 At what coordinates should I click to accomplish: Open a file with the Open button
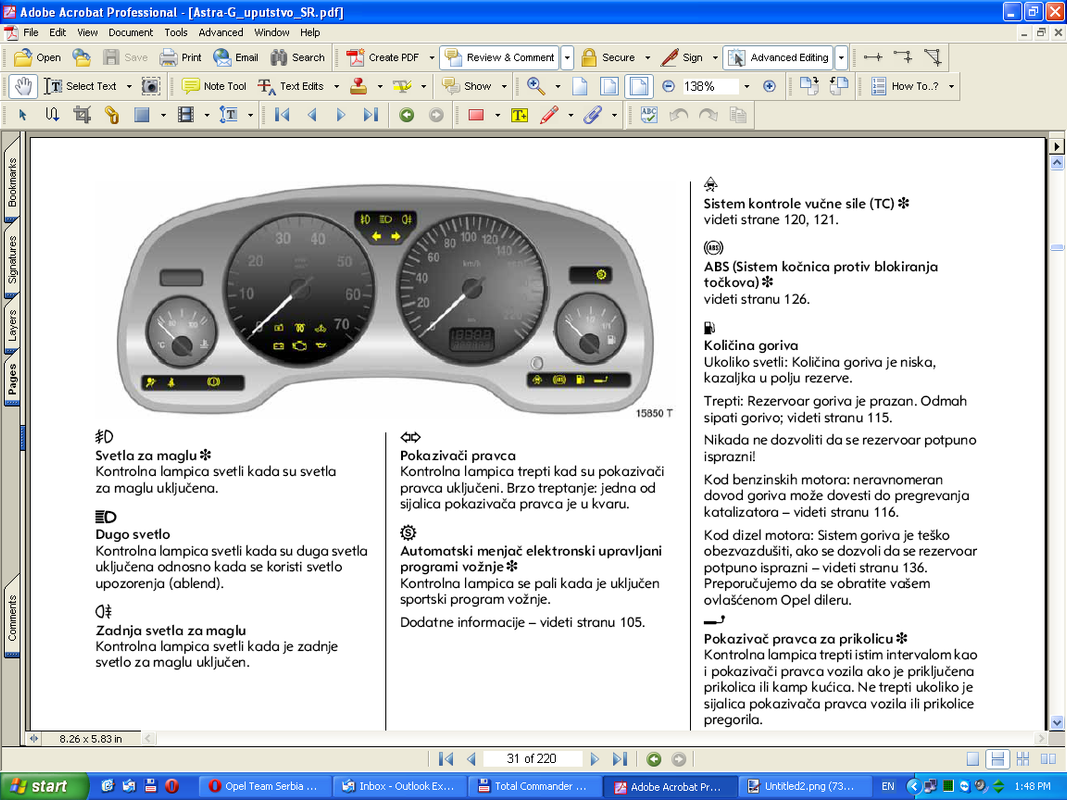[37, 58]
